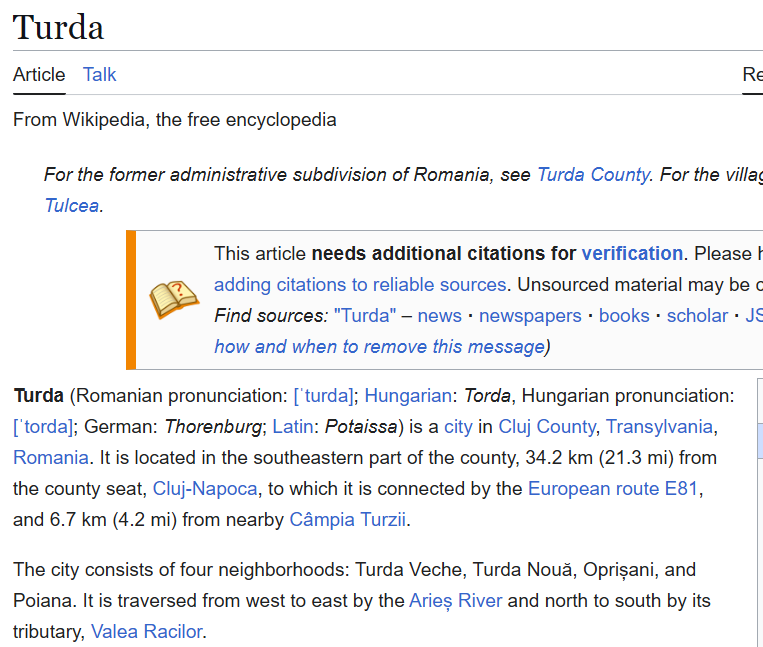Viewport: 763px width, 647px height.
Task: Click the citation-needed book icon
Action: tap(174, 300)
